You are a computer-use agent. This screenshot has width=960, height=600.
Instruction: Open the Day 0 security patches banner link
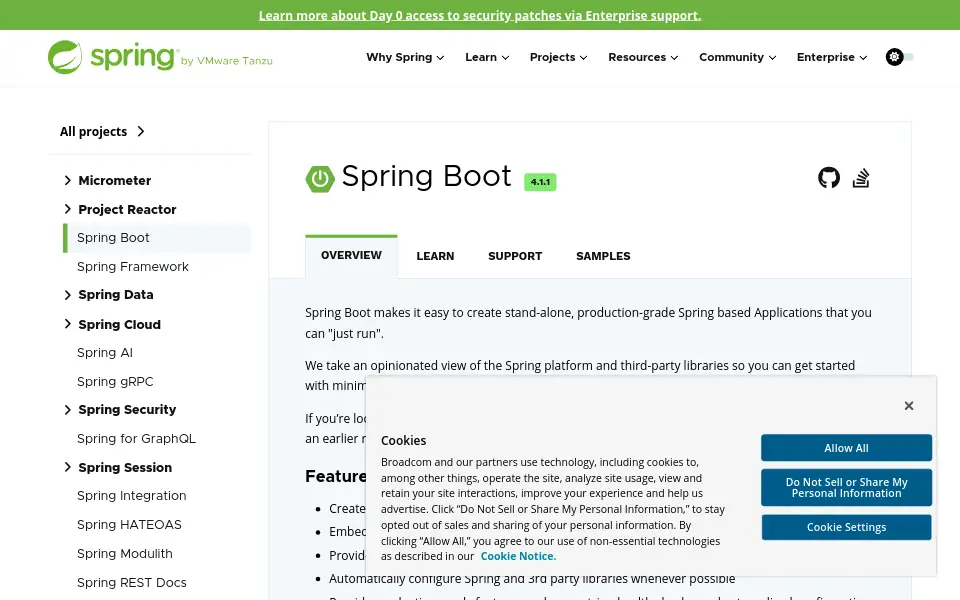click(480, 15)
